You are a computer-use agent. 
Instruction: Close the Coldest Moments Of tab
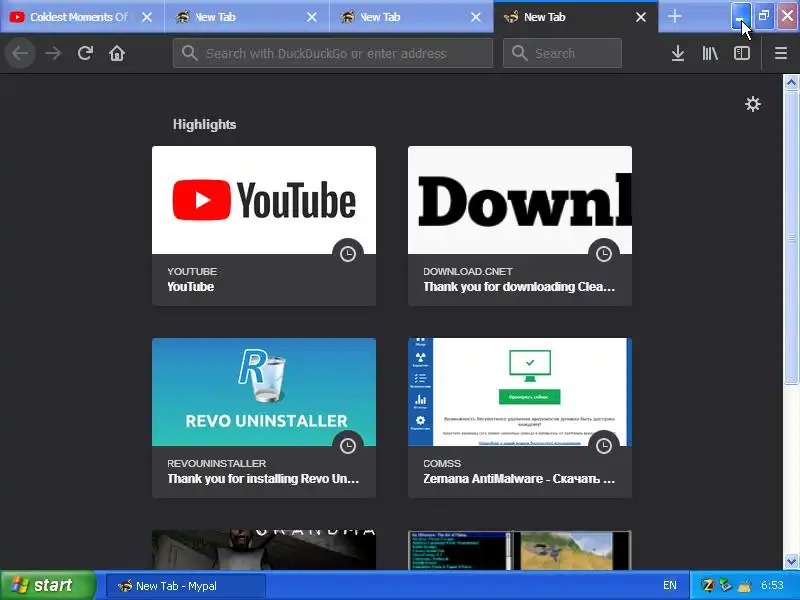click(147, 17)
